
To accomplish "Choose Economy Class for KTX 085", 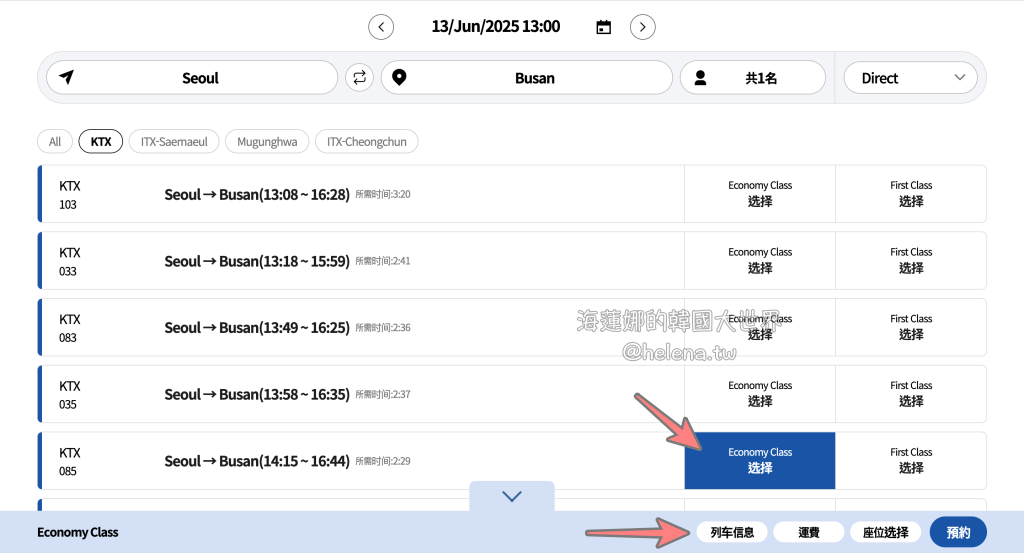I will (760, 460).
